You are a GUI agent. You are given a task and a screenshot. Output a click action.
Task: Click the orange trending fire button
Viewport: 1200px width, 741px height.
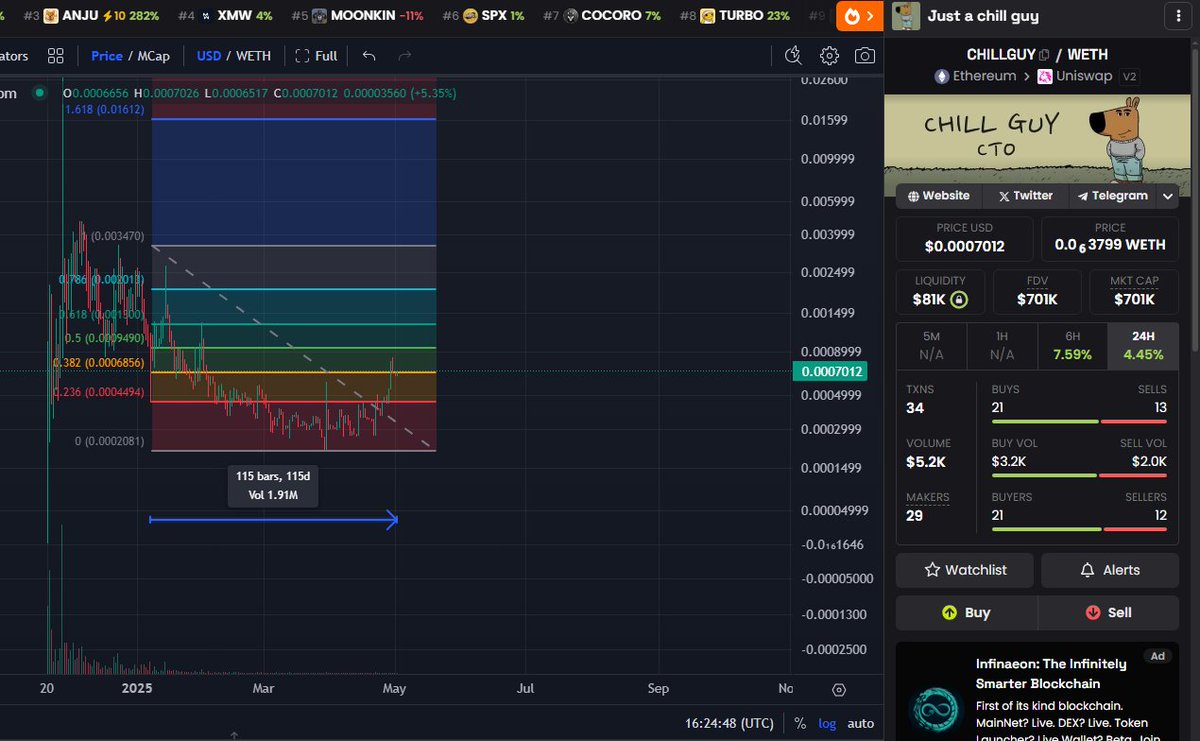pyautogui.click(x=859, y=16)
